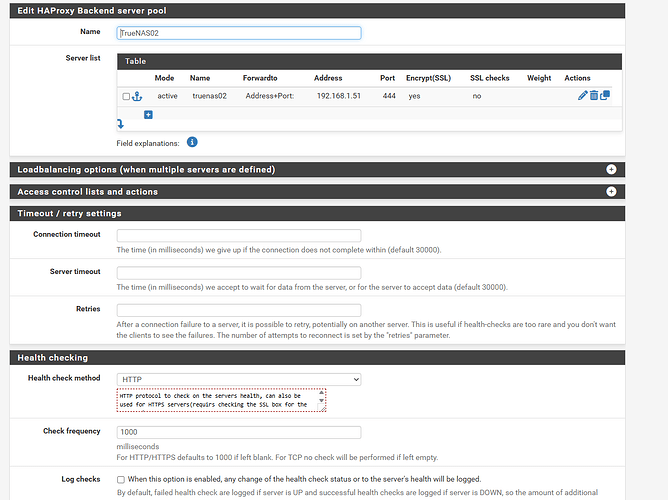
Task: Expand Access control lists and actions section
Action: tap(610, 191)
